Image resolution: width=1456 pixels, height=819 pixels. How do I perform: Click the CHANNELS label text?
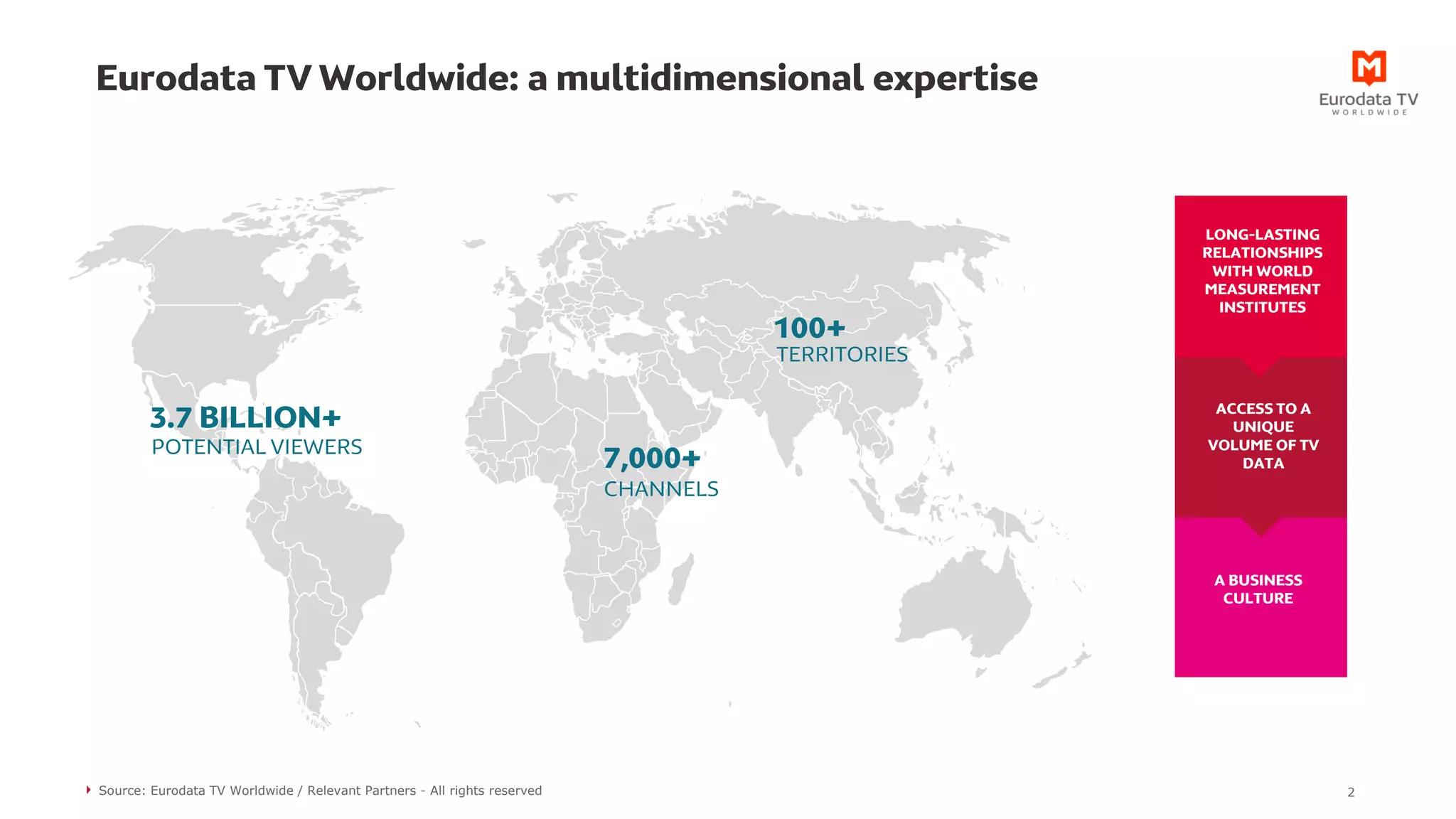[661, 489]
